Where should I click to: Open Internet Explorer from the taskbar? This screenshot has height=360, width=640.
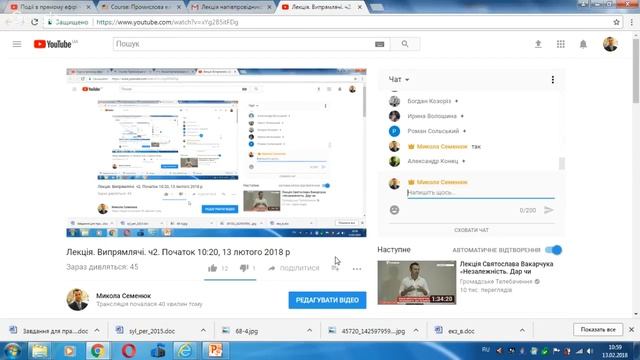tap(185, 351)
